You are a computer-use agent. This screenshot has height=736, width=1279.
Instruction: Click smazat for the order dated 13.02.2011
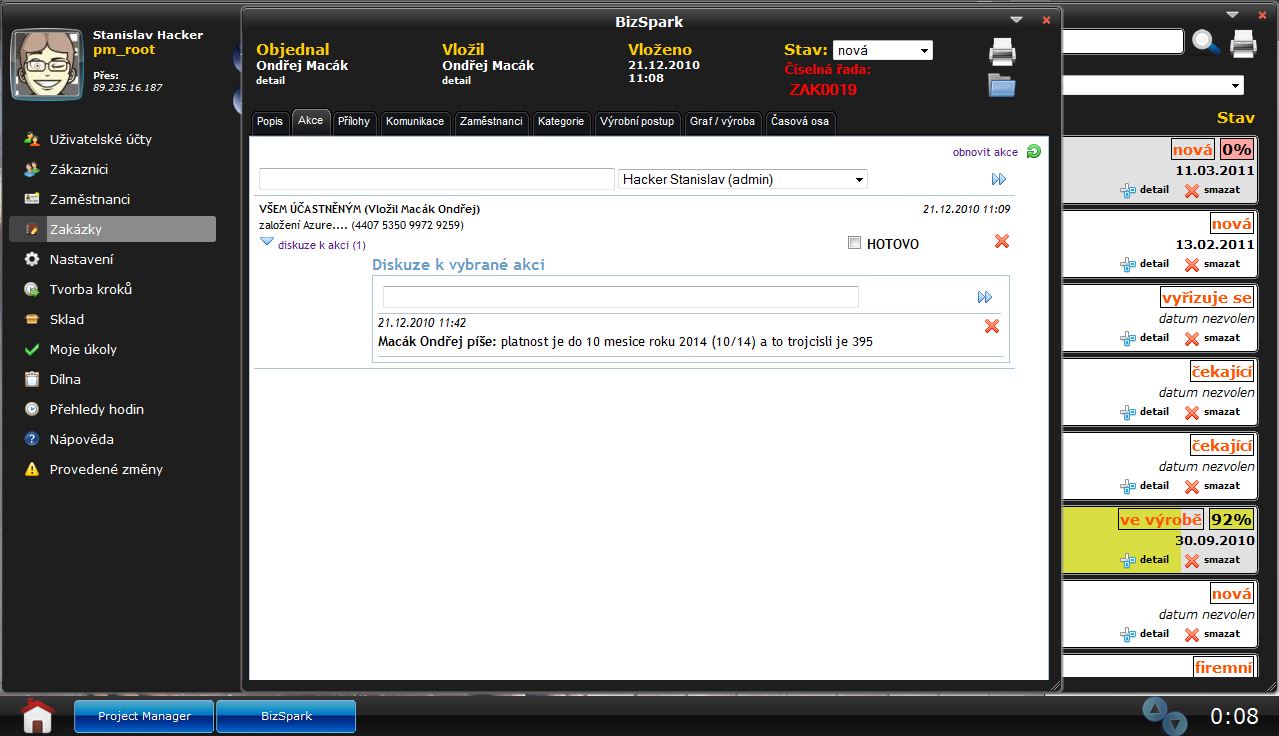[1212, 264]
